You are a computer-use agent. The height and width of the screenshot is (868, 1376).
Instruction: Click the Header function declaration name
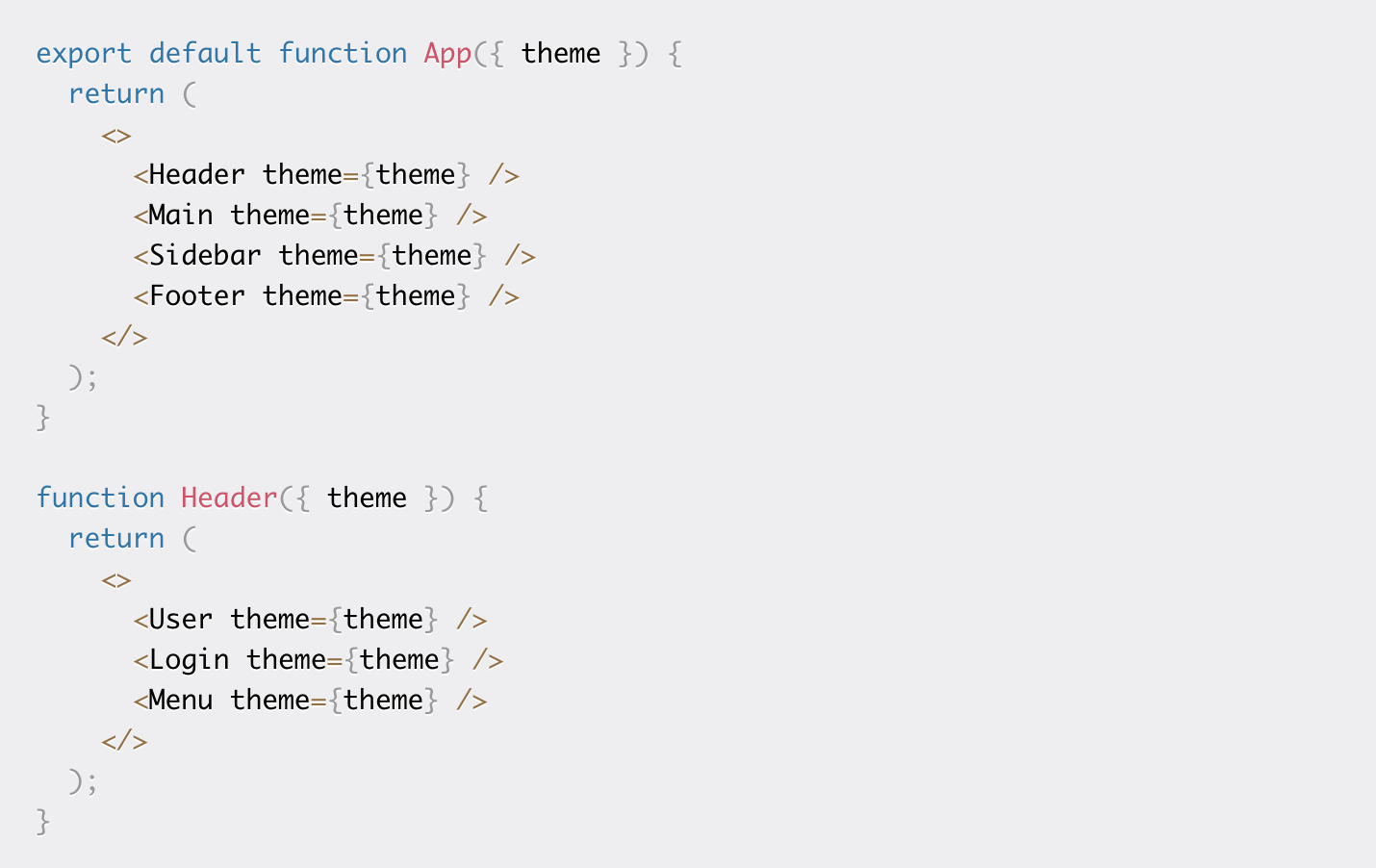tap(229, 498)
